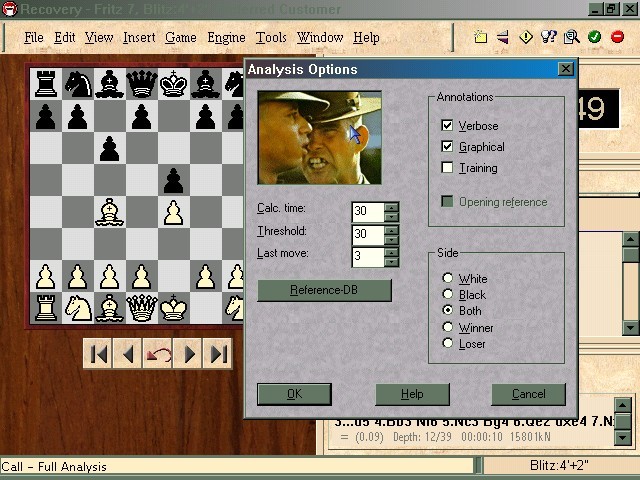Viewport: 640px width, 480px height.
Task: Cancel the Analysis Options dialog
Action: (x=529, y=394)
